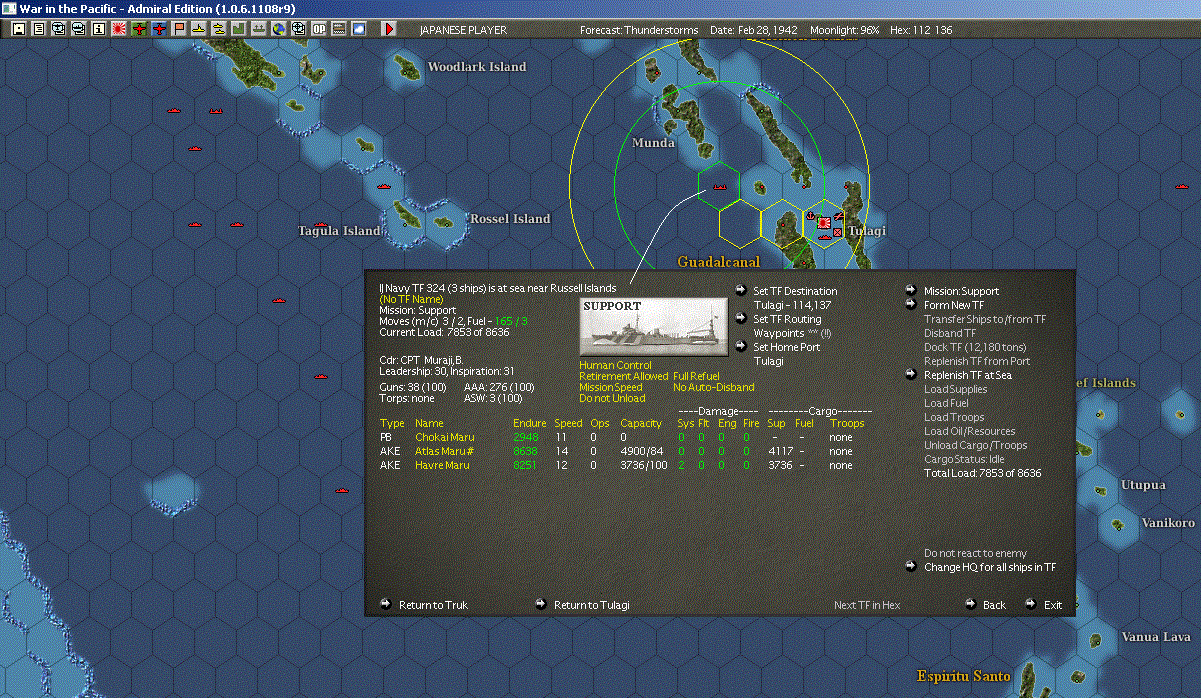Click the orange flag toolbar icon

coord(179,29)
